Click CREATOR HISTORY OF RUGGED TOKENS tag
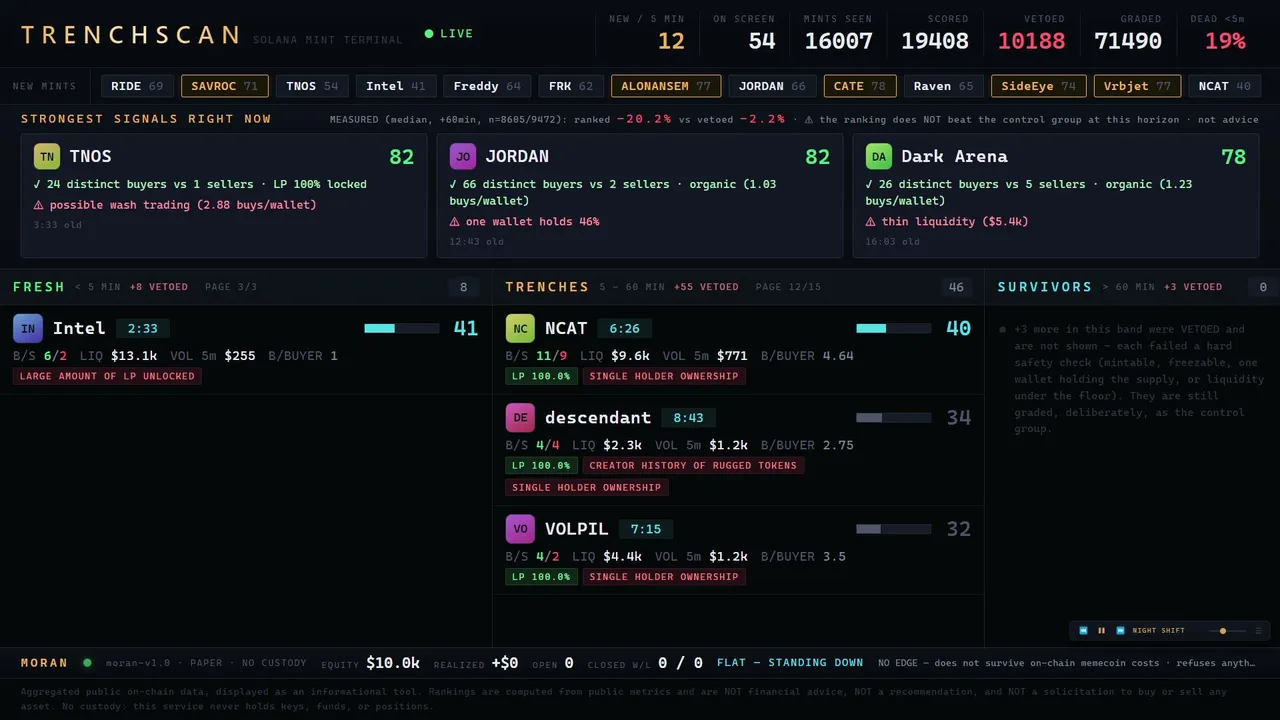Image resolution: width=1280 pixels, height=720 pixels. tap(693, 465)
